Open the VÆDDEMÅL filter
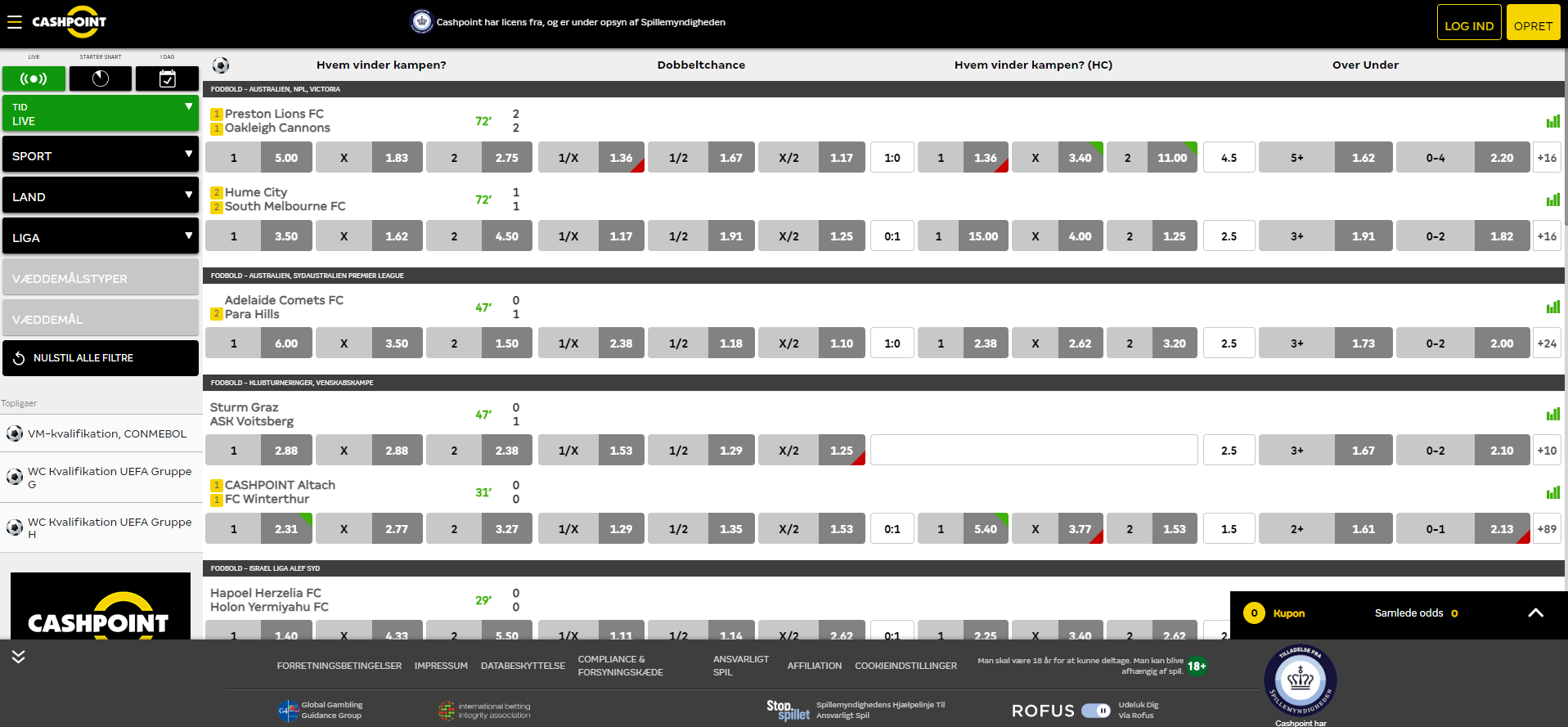The width and height of the screenshot is (1568, 727). coord(101,318)
